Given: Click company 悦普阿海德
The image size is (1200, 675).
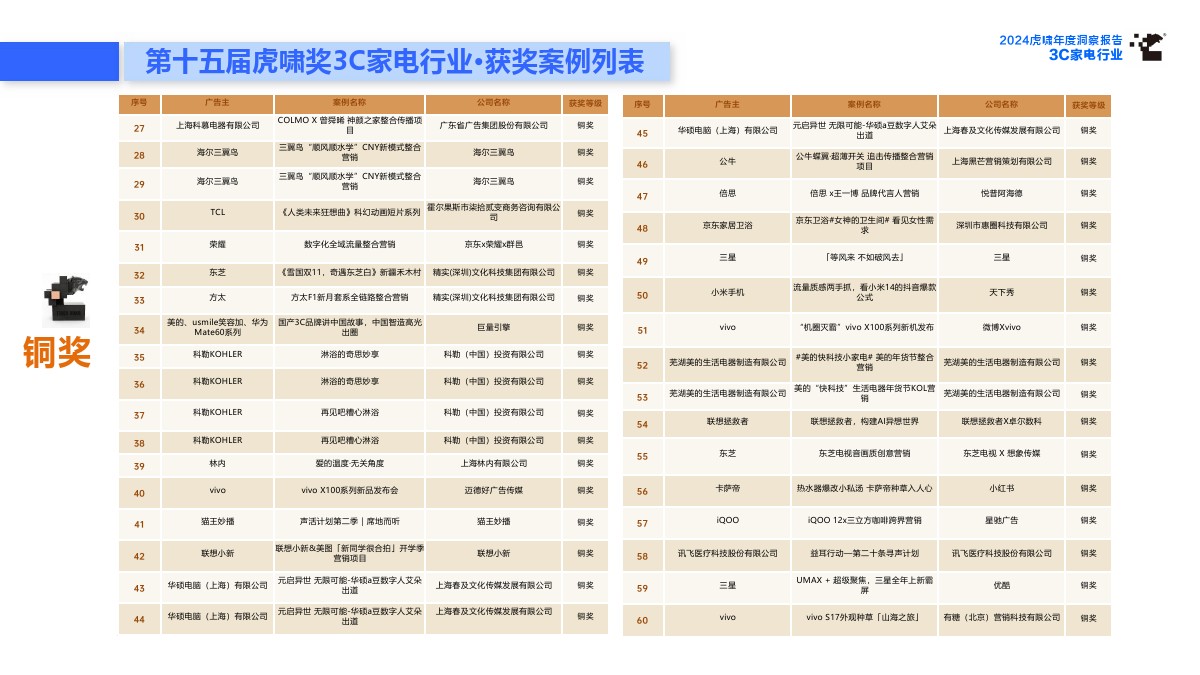Looking at the screenshot, I should 1002,193.
